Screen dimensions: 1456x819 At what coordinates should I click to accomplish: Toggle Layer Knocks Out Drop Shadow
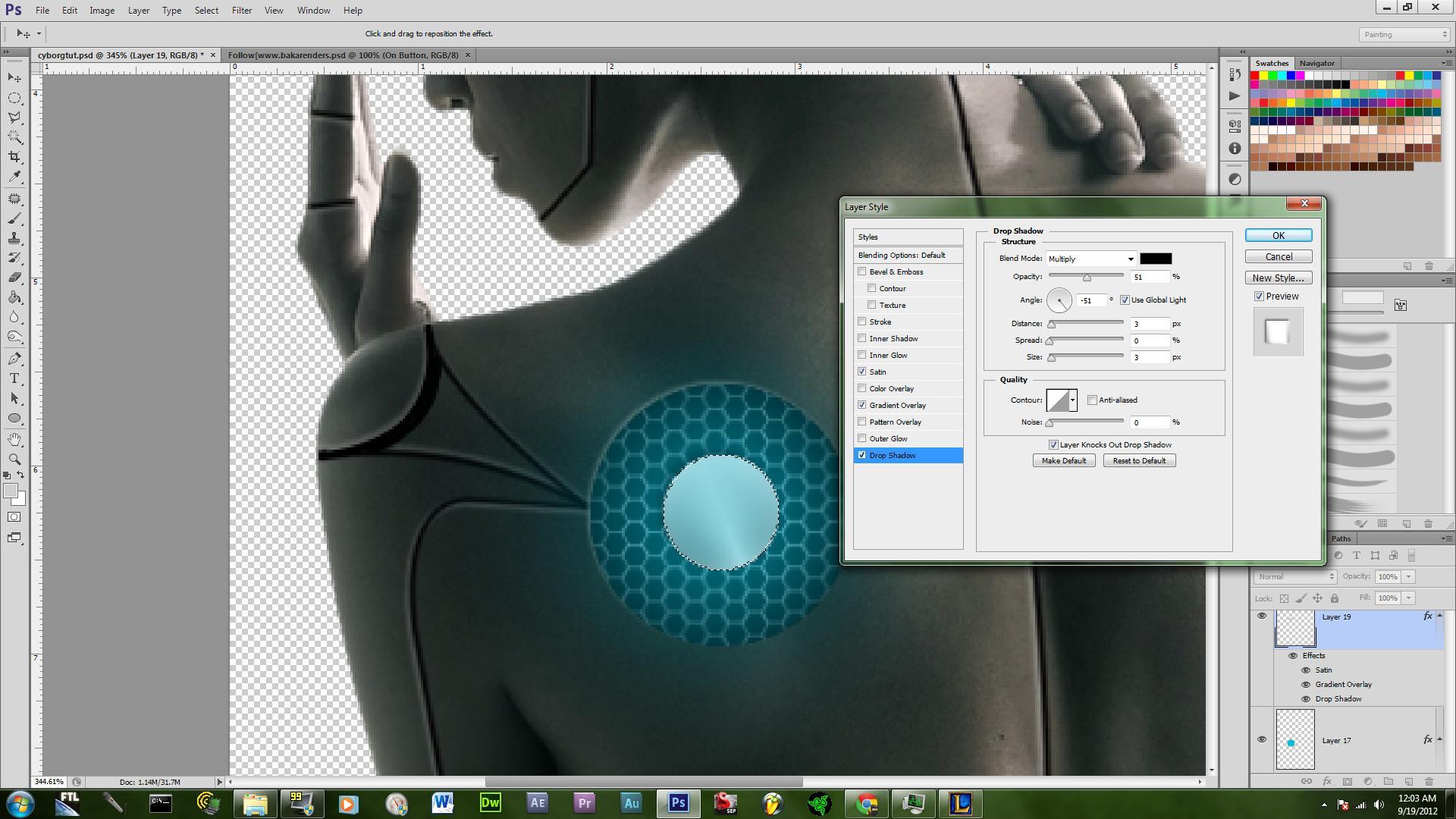tap(1053, 444)
